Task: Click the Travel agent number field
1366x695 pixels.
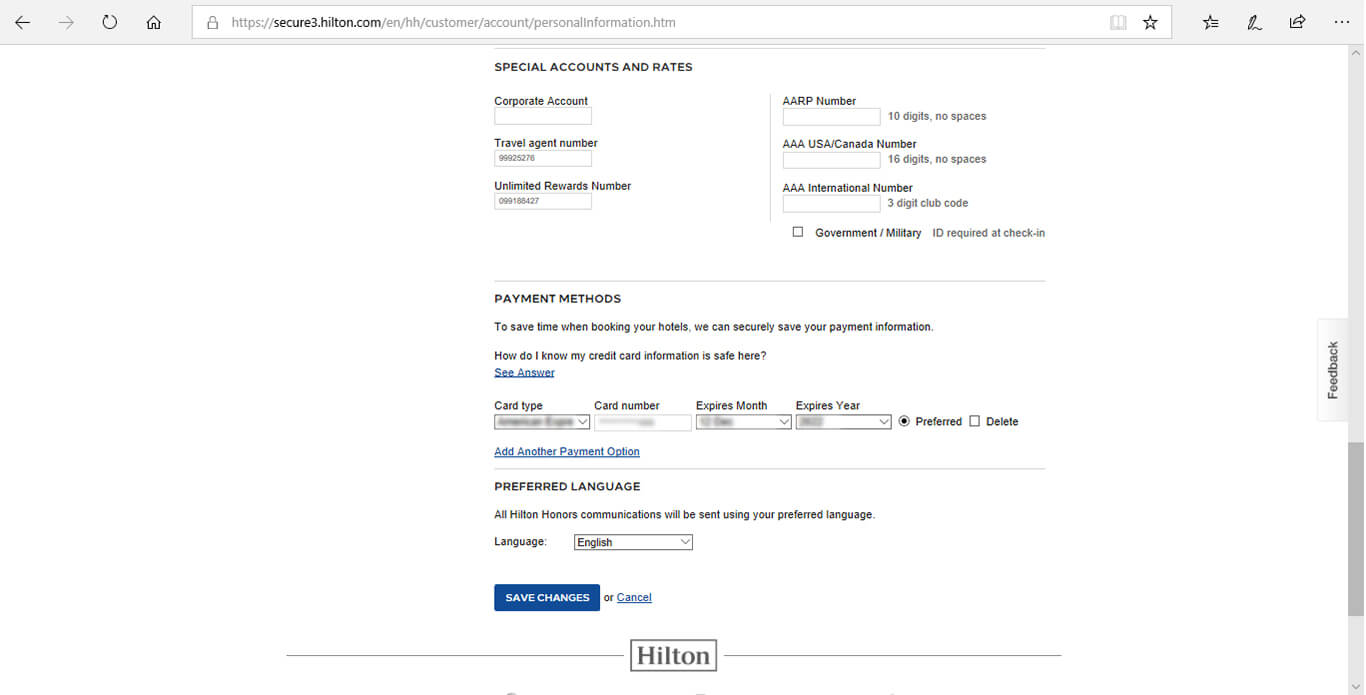Action: (x=543, y=158)
